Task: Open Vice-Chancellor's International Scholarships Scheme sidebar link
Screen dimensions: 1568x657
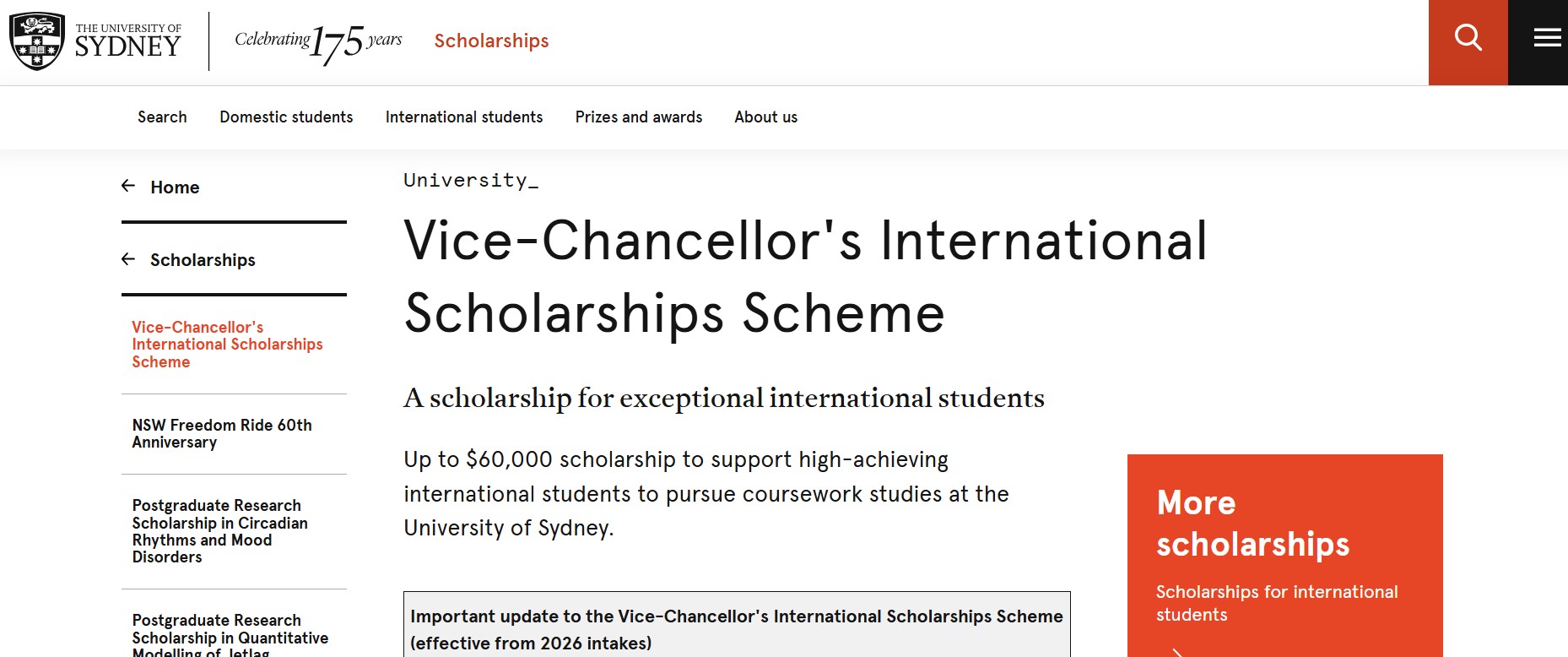Action: (227, 345)
